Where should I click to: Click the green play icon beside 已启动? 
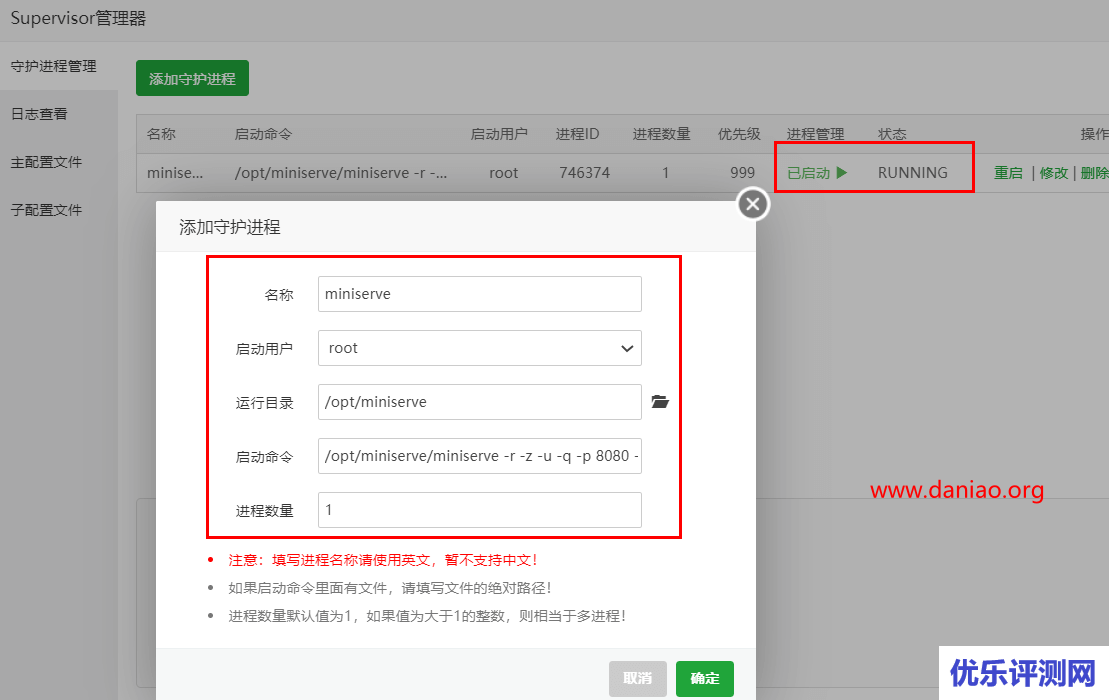click(842, 173)
